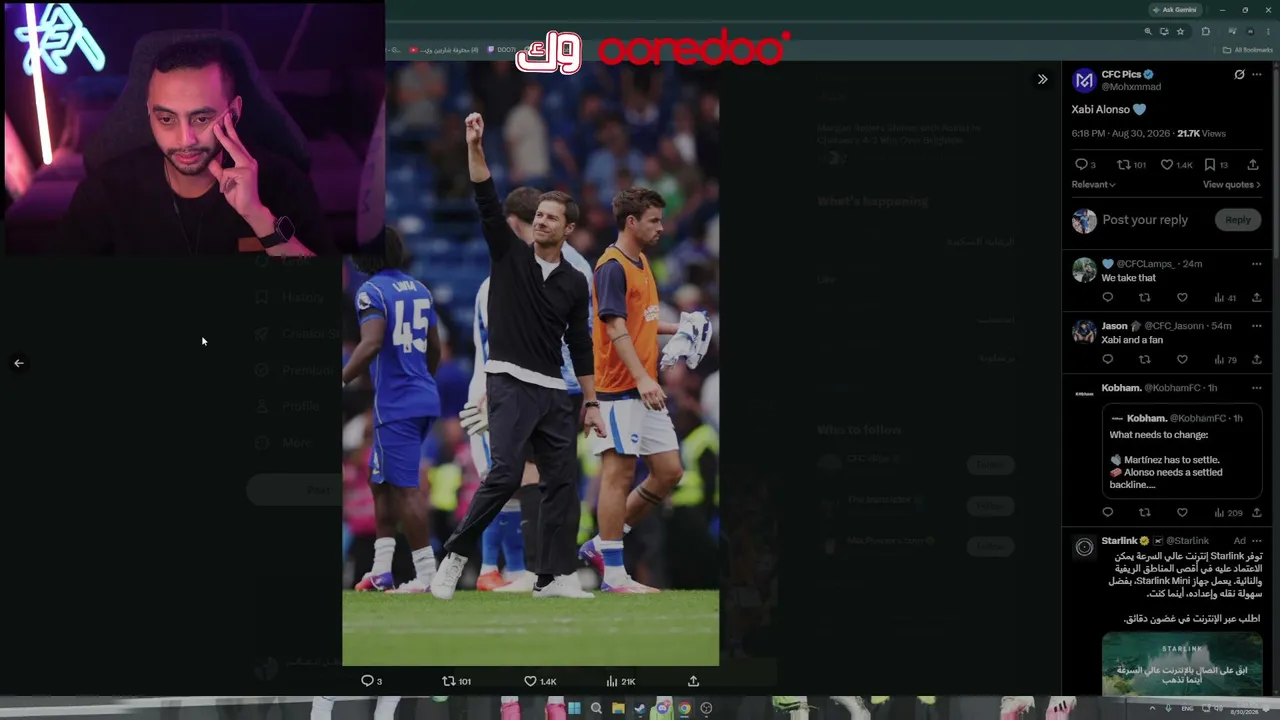Click the 6:18 PM Aug 30, 2026 timestamp
1280x720 pixels.
(x=1121, y=134)
